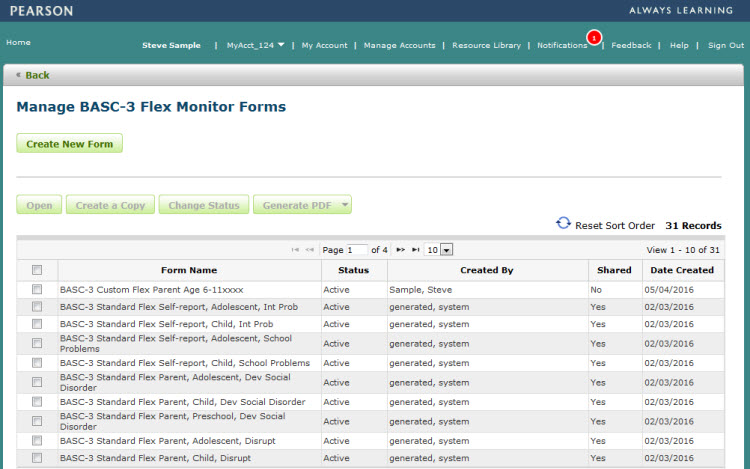The height and width of the screenshot is (469, 750).
Task: Click the 'No' value in Shared column
Action: point(596,290)
